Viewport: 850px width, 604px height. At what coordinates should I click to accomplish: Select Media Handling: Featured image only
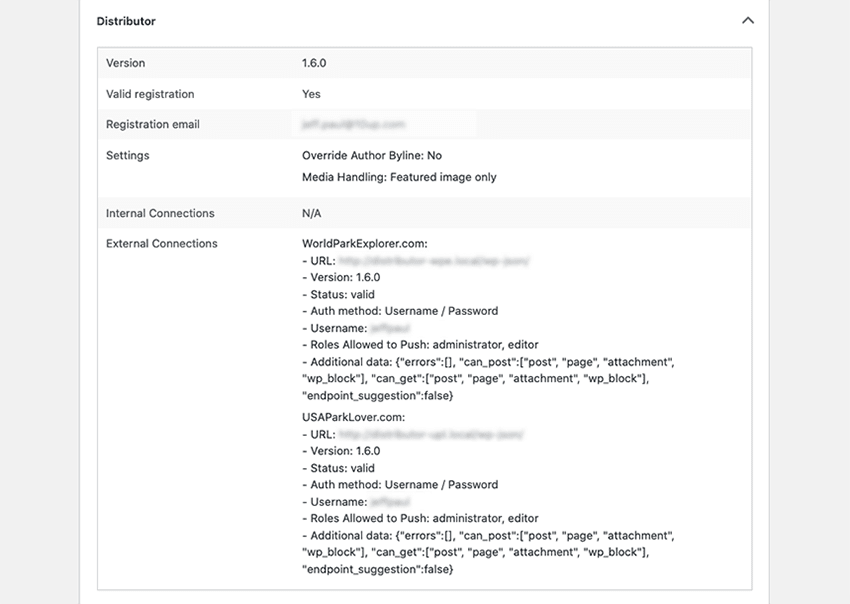click(x=399, y=177)
